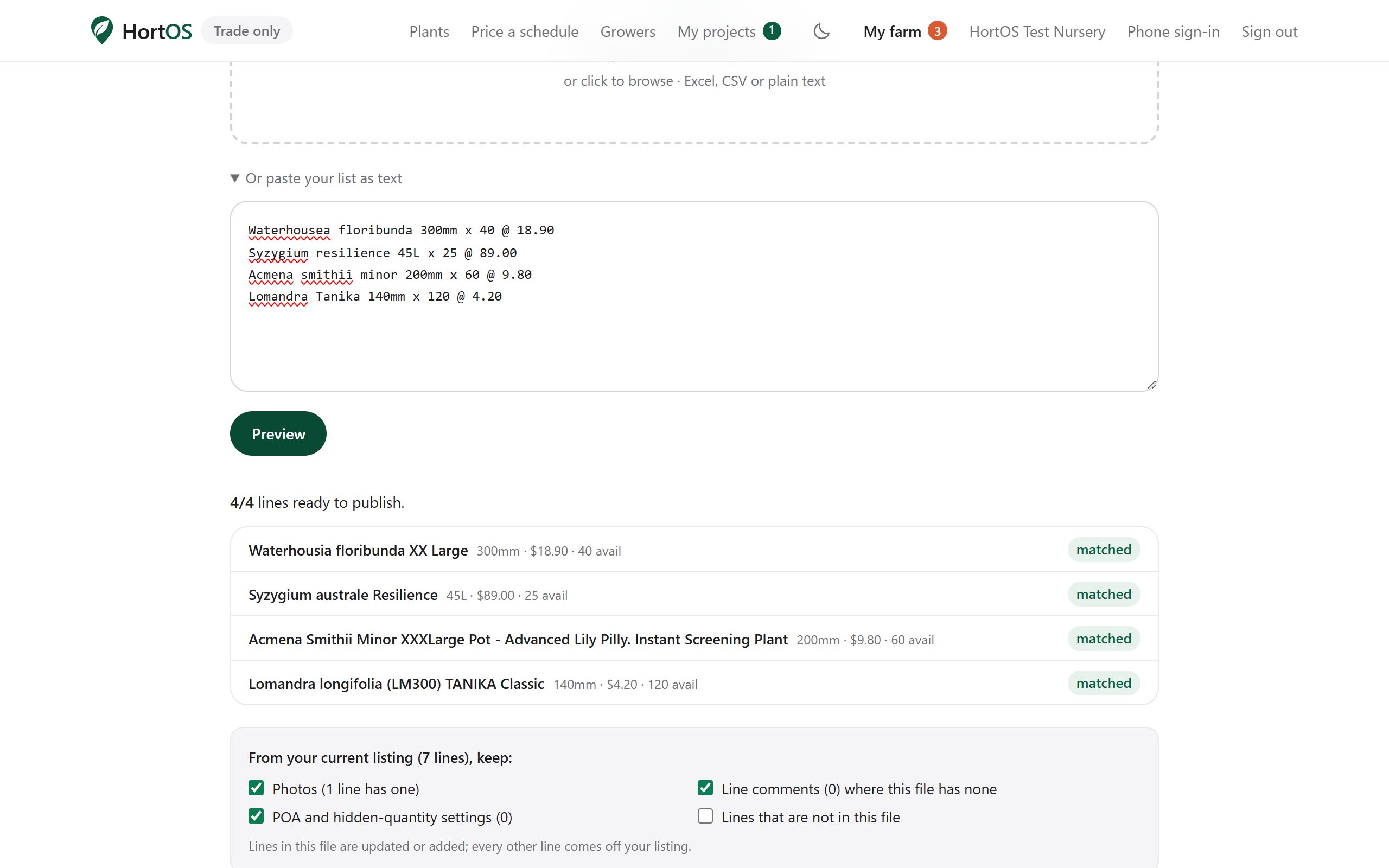Click Phone sign-in link
Image resolution: width=1389 pixels, height=868 pixels.
1173,31
